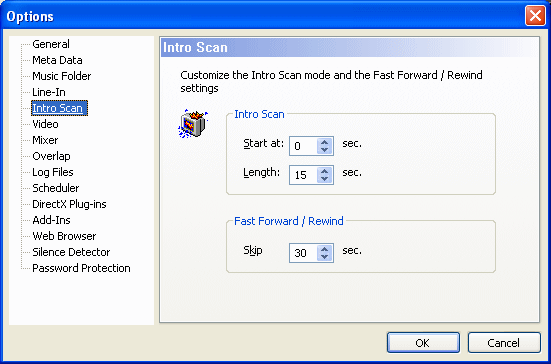
Task: Click the Cancel button
Action: pyautogui.click(x=504, y=343)
